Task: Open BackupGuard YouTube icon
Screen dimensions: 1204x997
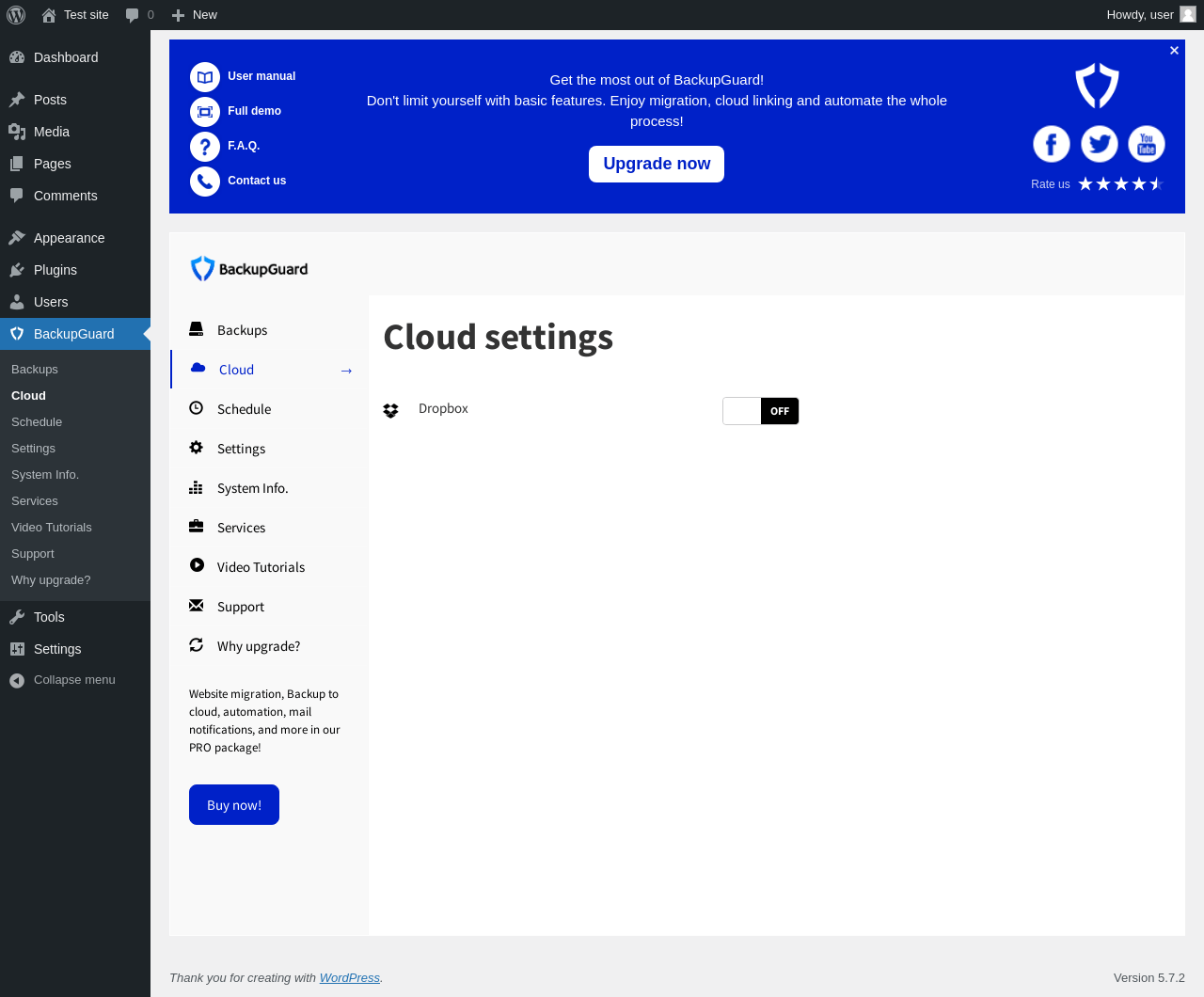Action: [x=1147, y=144]
